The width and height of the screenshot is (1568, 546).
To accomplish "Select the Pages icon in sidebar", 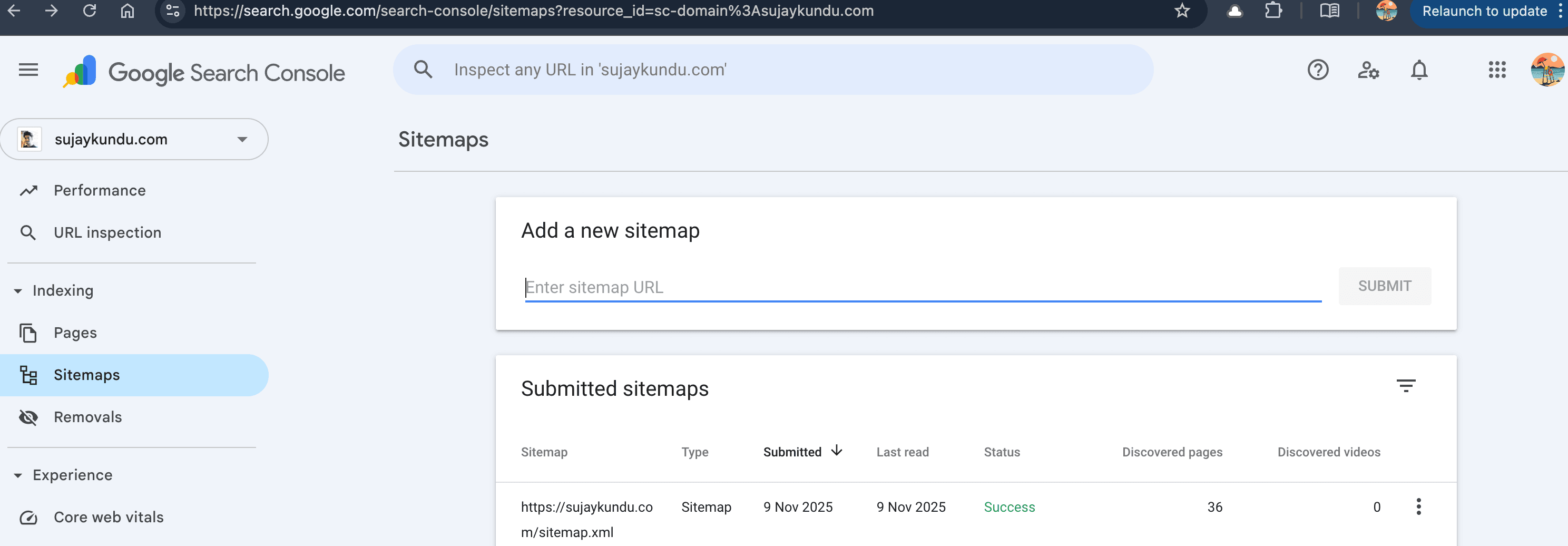I will tap(28, 333).
